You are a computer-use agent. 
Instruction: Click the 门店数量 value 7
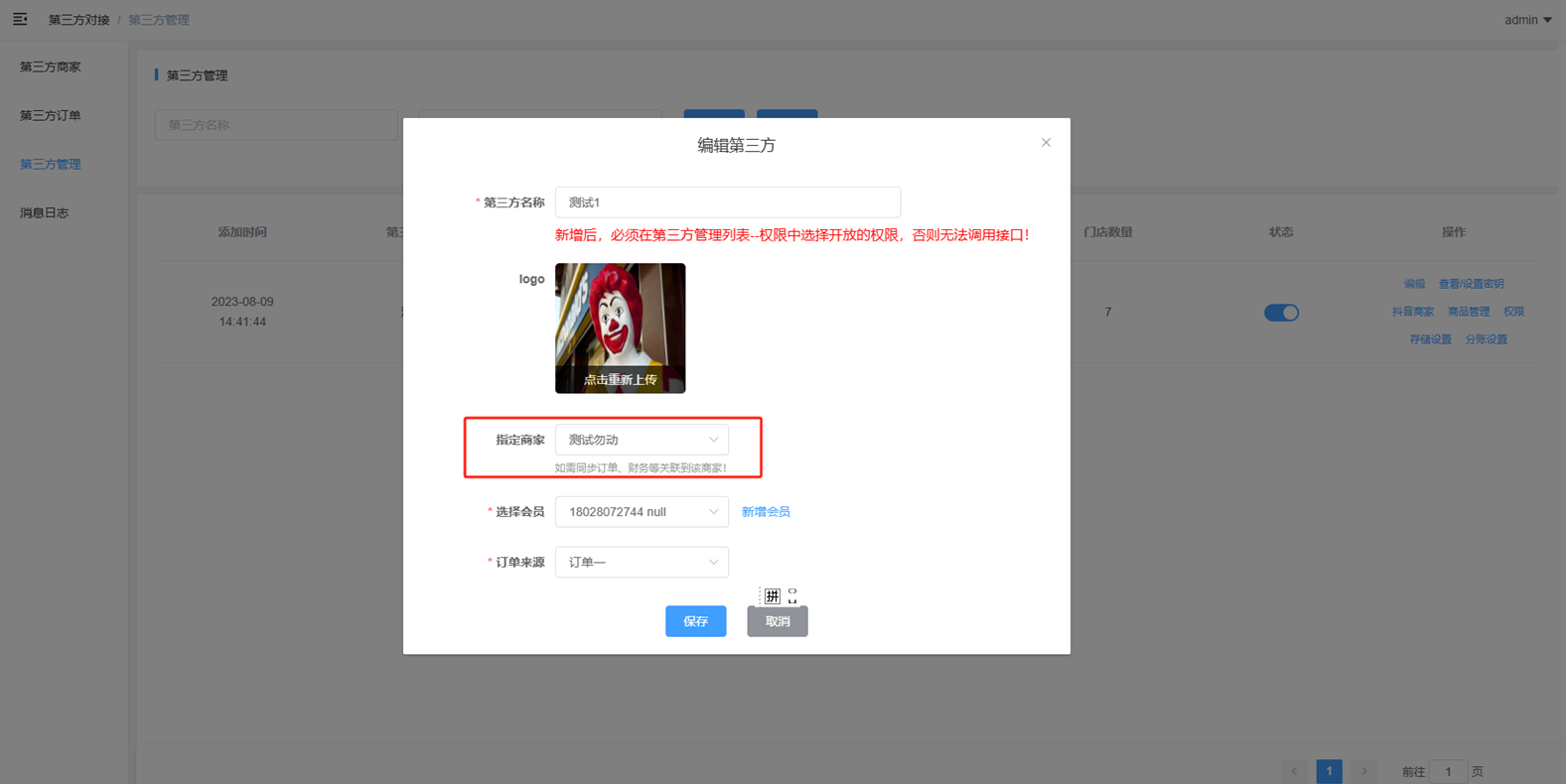click(x=1108, y=312)
